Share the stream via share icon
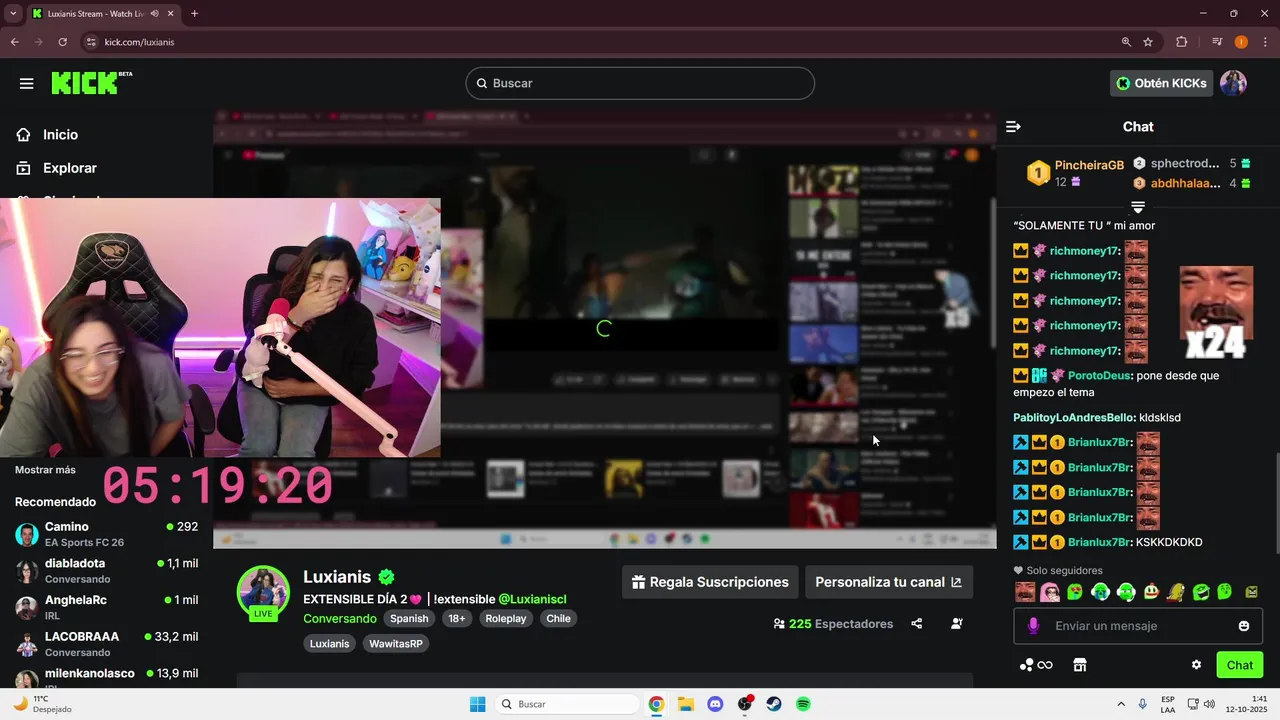The width and height of the screenshot is (1280, 720). pos(916,624)
